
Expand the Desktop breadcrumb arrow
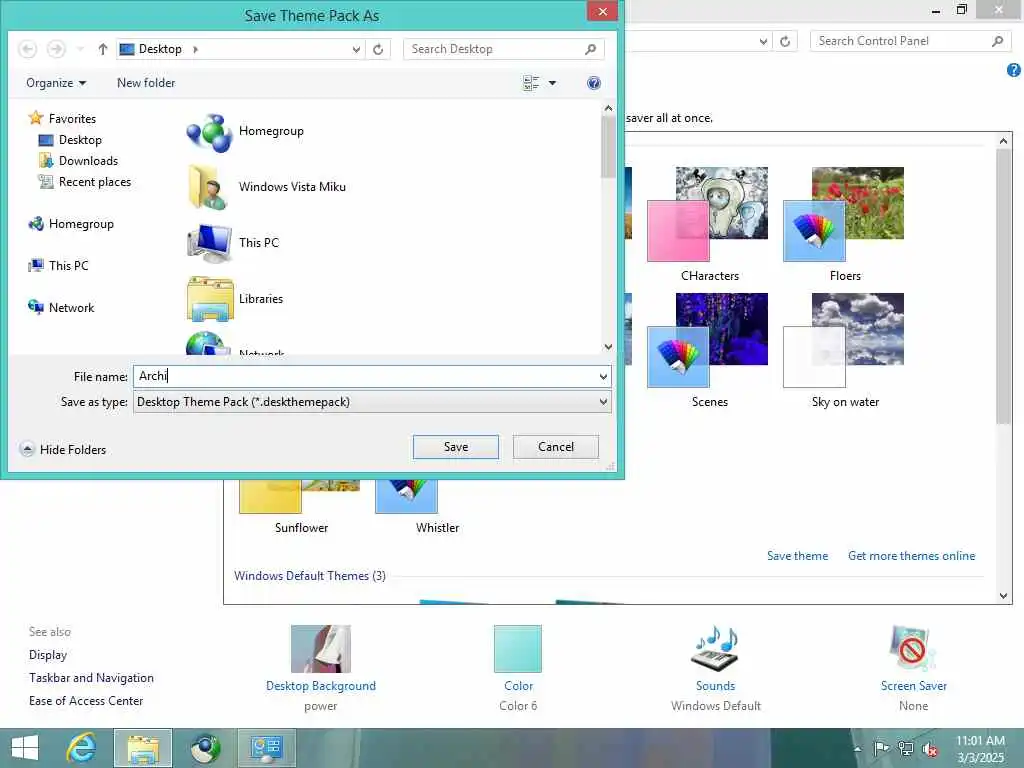195,49
